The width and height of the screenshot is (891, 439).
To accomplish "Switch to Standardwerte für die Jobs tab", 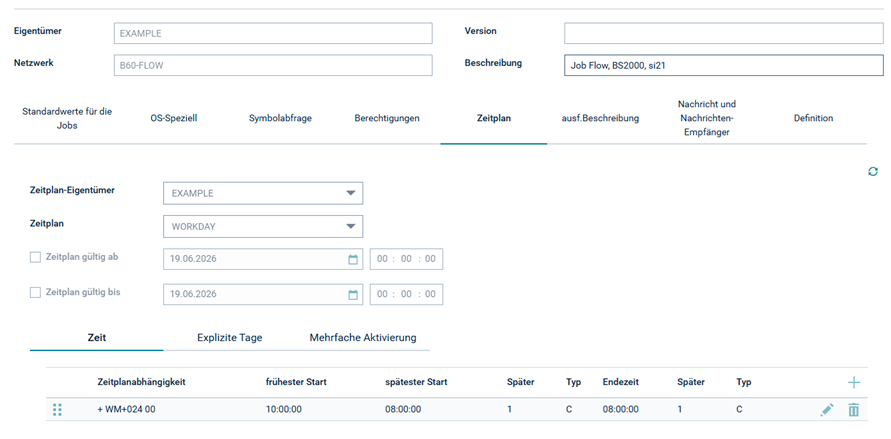I will pos(67,118).
